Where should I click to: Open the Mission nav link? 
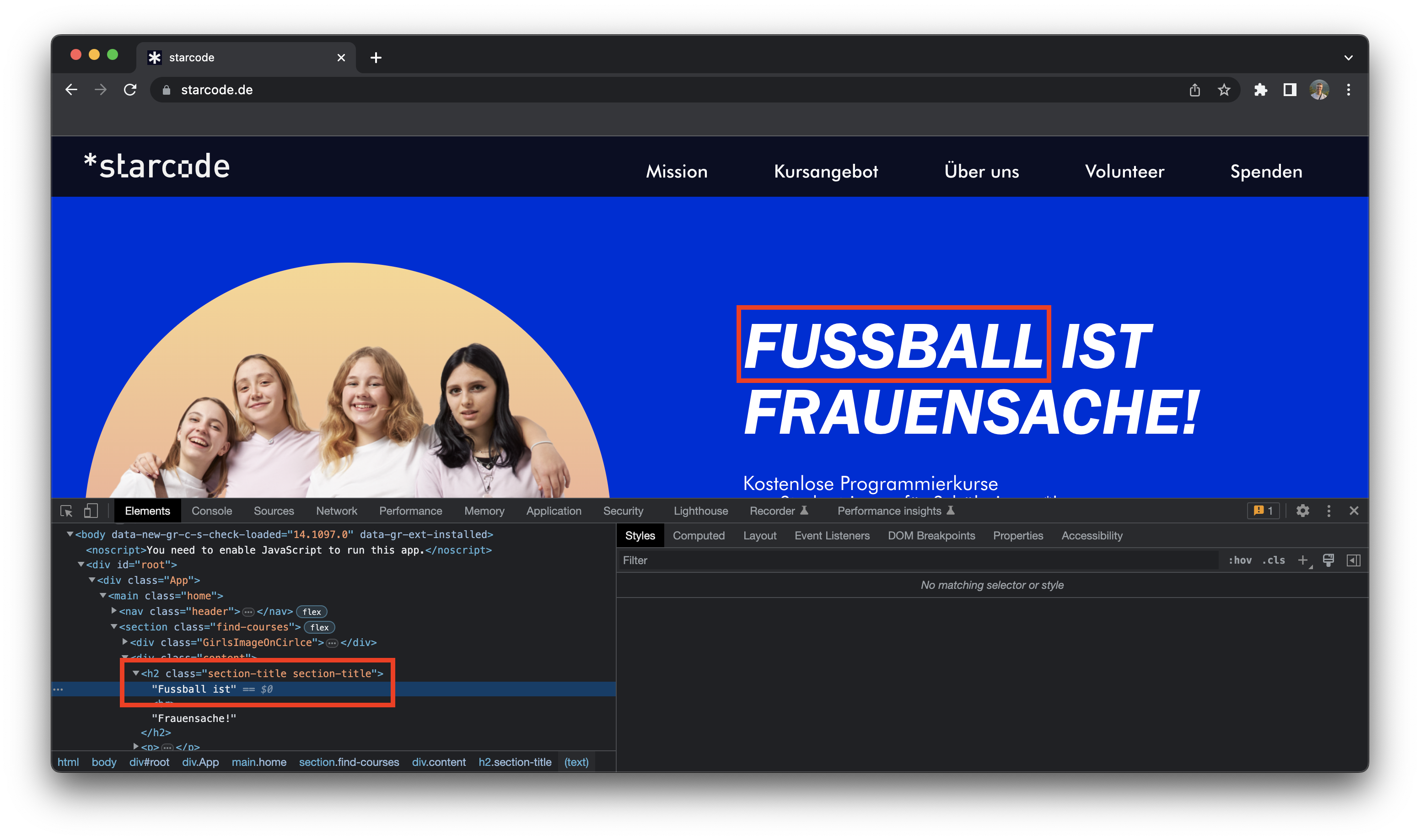(x=676, y=171)
